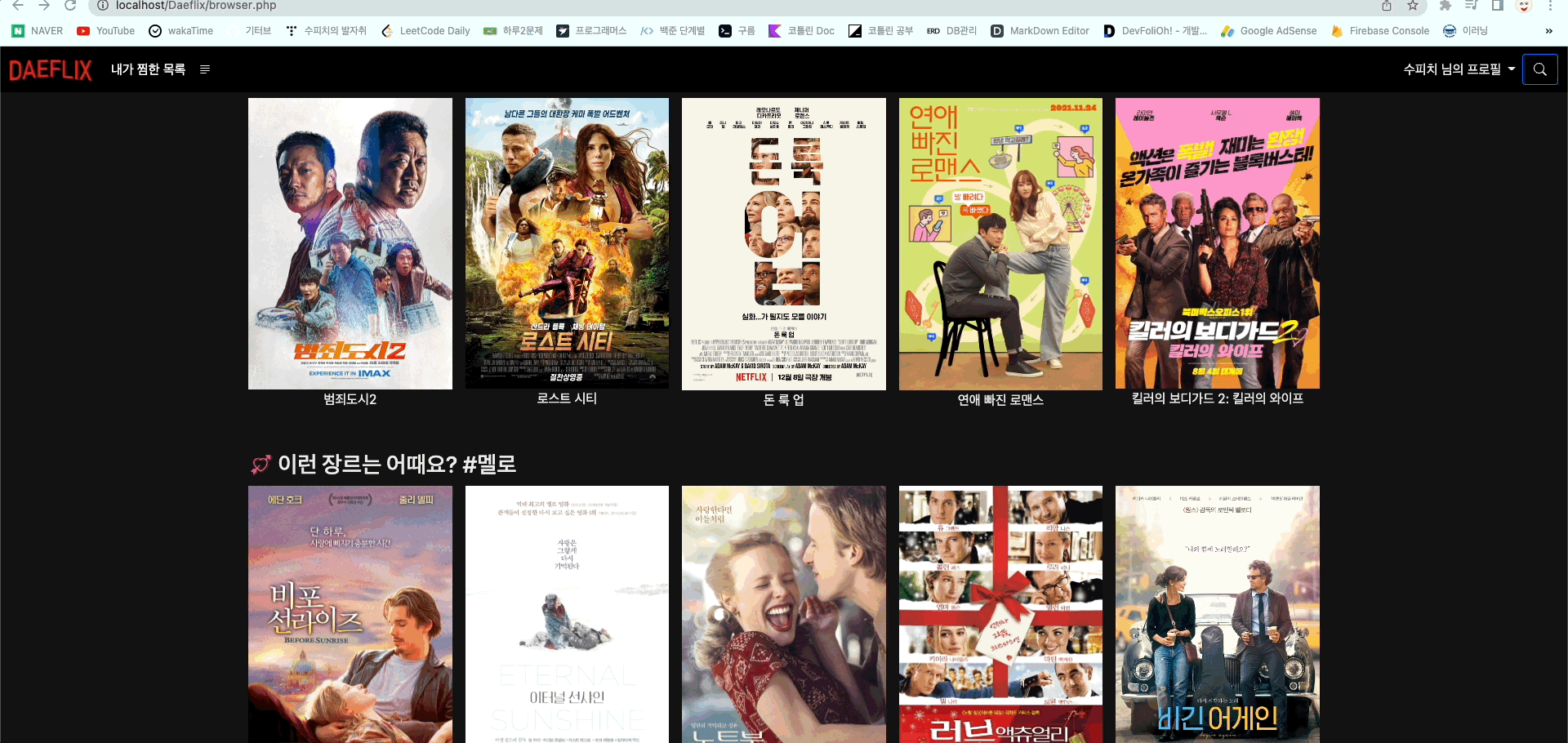Viewport: 1568px width, 743px height.
Task: Open the 로스트 시티 movie poster
Action: pos(567,243)
